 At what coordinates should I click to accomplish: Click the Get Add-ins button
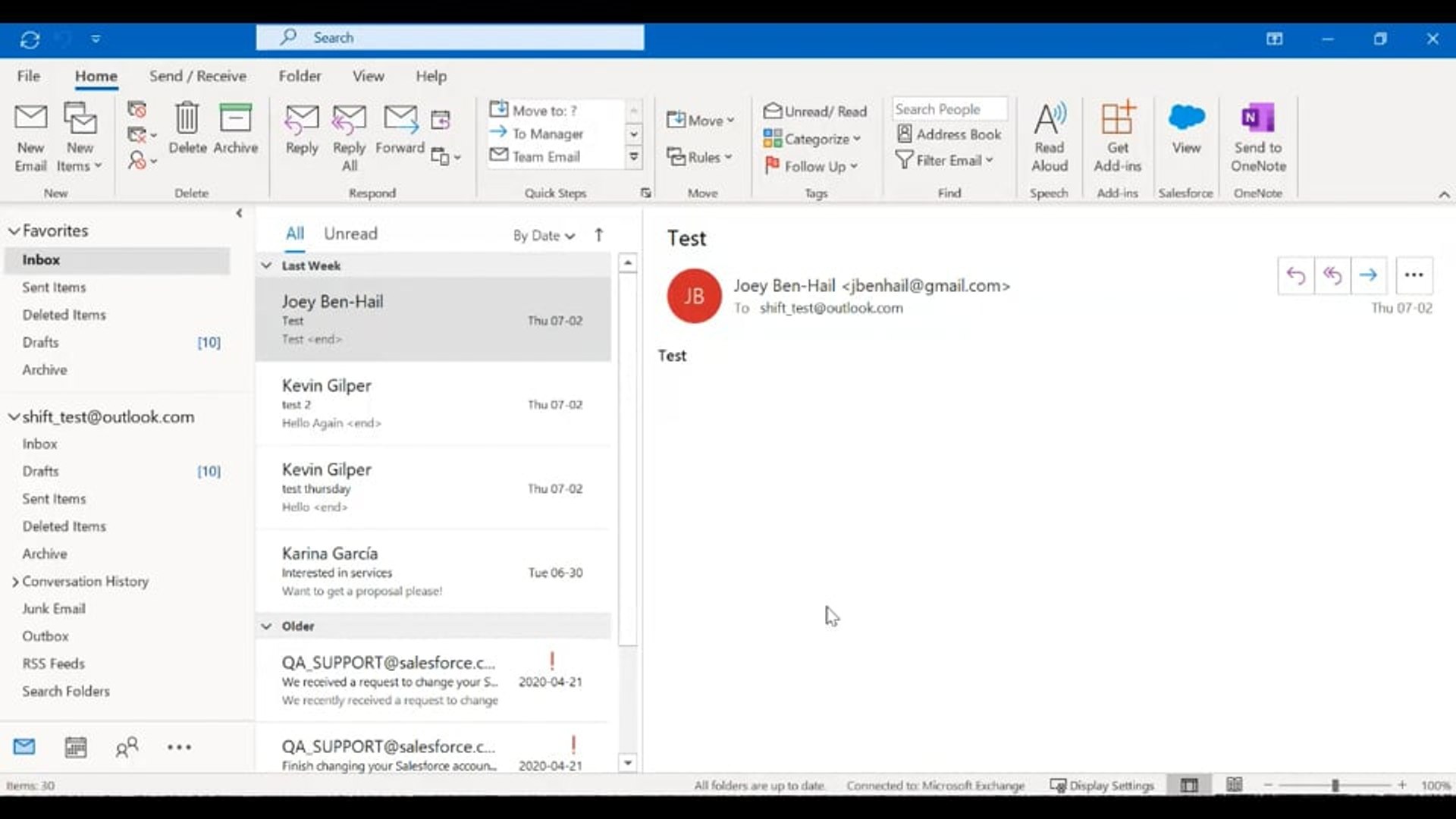click(1117, 136)
